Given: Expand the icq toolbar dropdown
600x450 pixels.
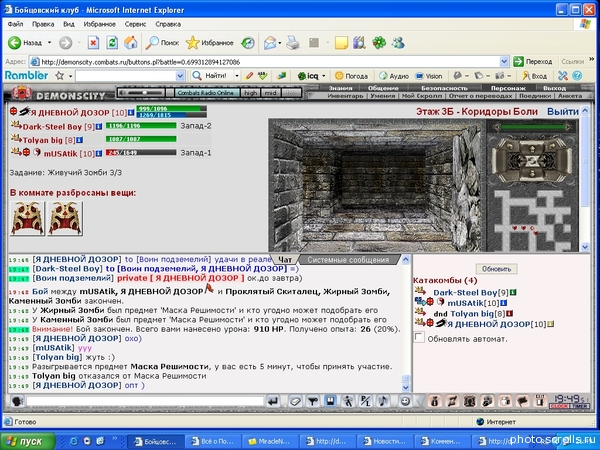Looking at the screenshot, I should tap(324, 76).
